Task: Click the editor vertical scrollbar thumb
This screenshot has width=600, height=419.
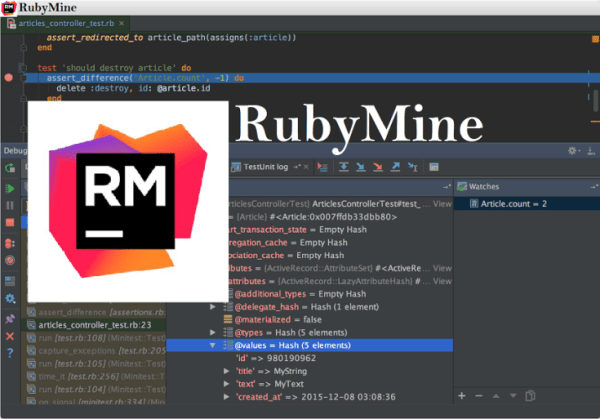Action: tap(595, 100)
